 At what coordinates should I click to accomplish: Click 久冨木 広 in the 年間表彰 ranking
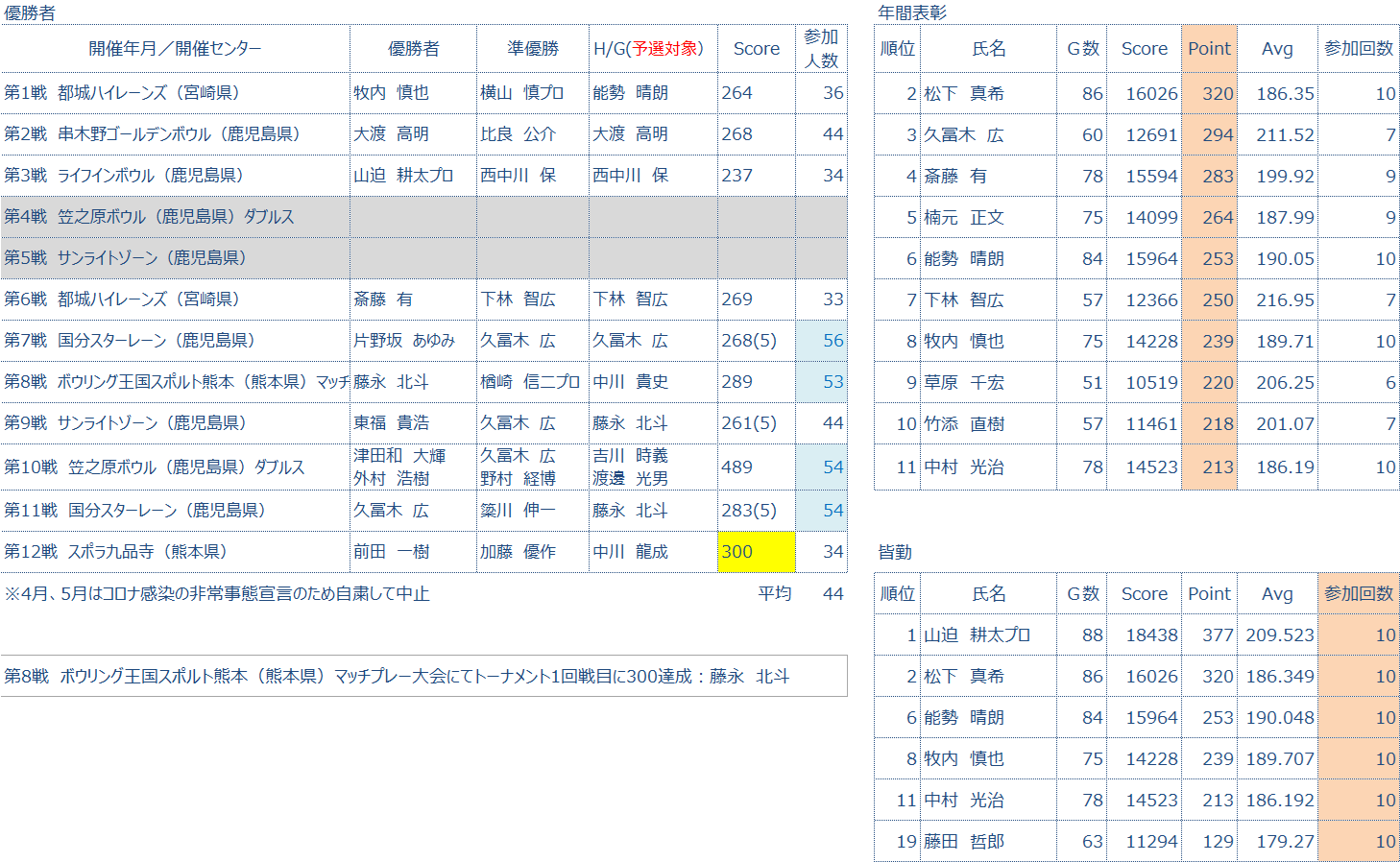coord(988,135)
